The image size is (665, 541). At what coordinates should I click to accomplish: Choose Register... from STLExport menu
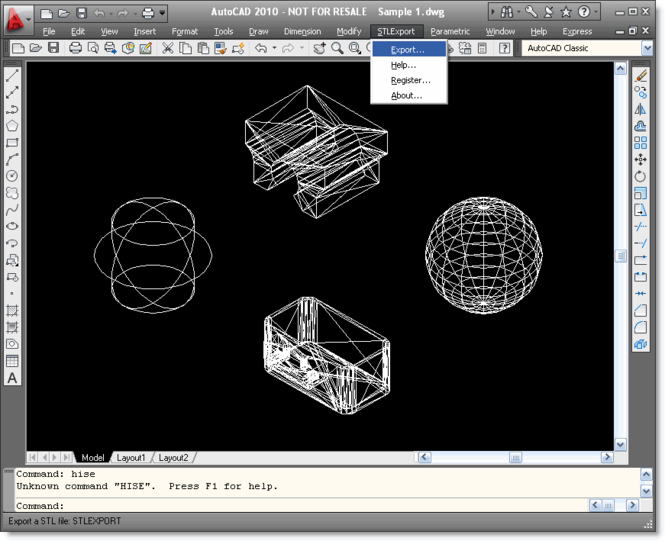pos(409,80)
